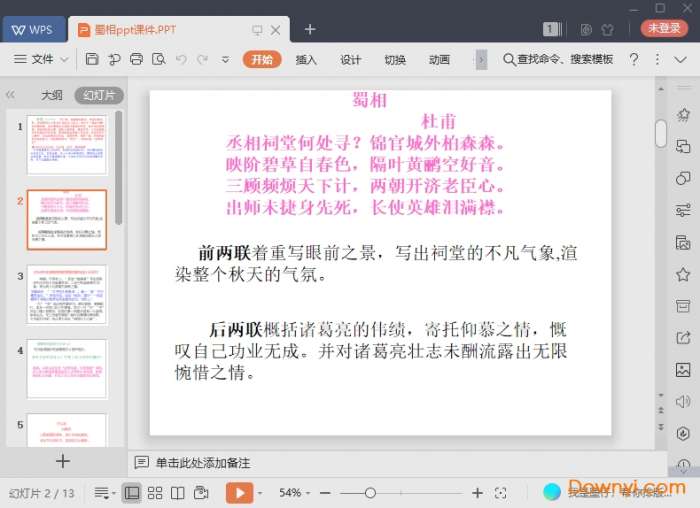This screenshot has width=700, height=508.
Task: Click the slide title text 蜀相
Action: click(x=370, y=100)
